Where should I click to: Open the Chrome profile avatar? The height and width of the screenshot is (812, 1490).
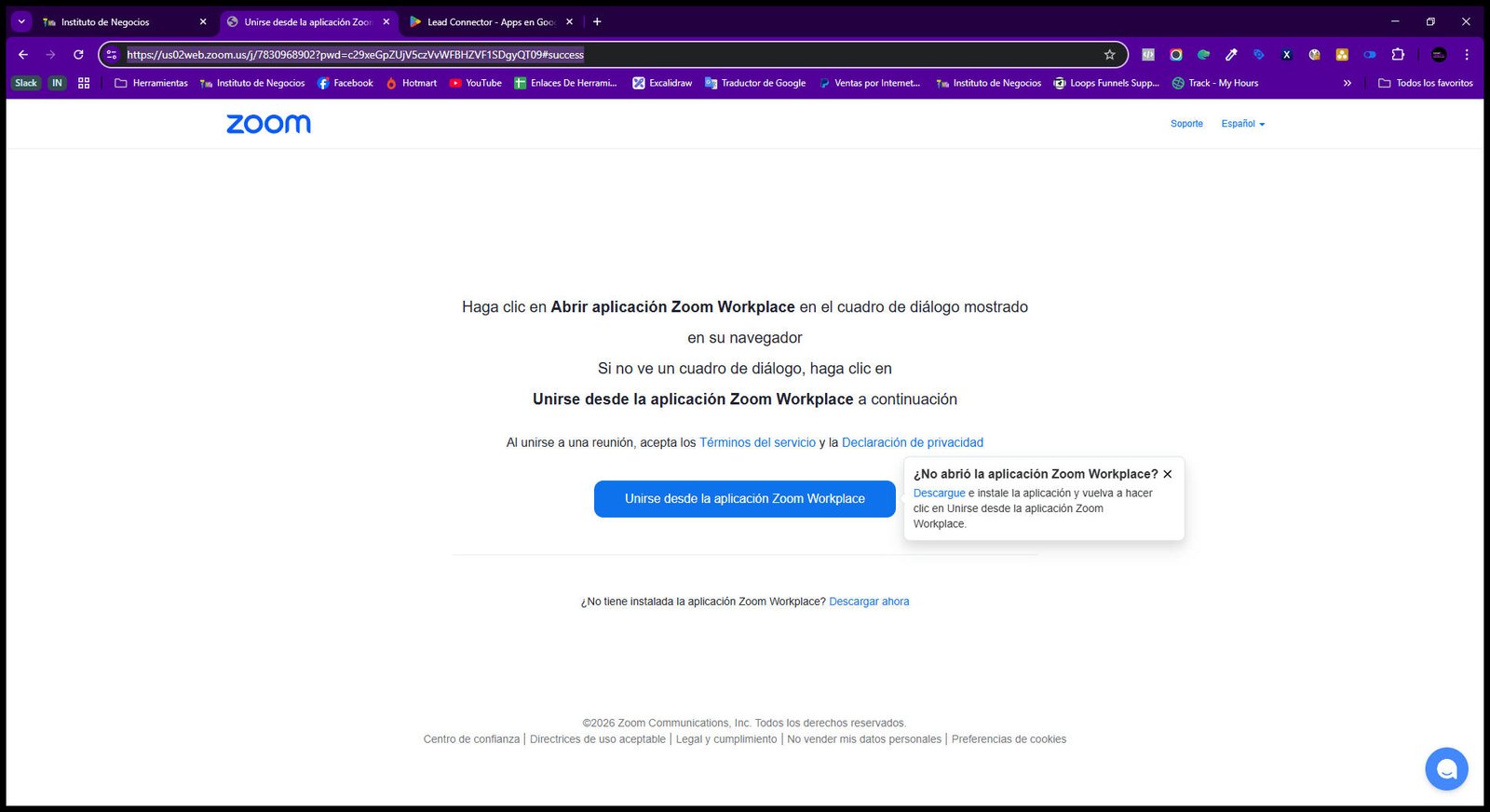click(1439, 55)
